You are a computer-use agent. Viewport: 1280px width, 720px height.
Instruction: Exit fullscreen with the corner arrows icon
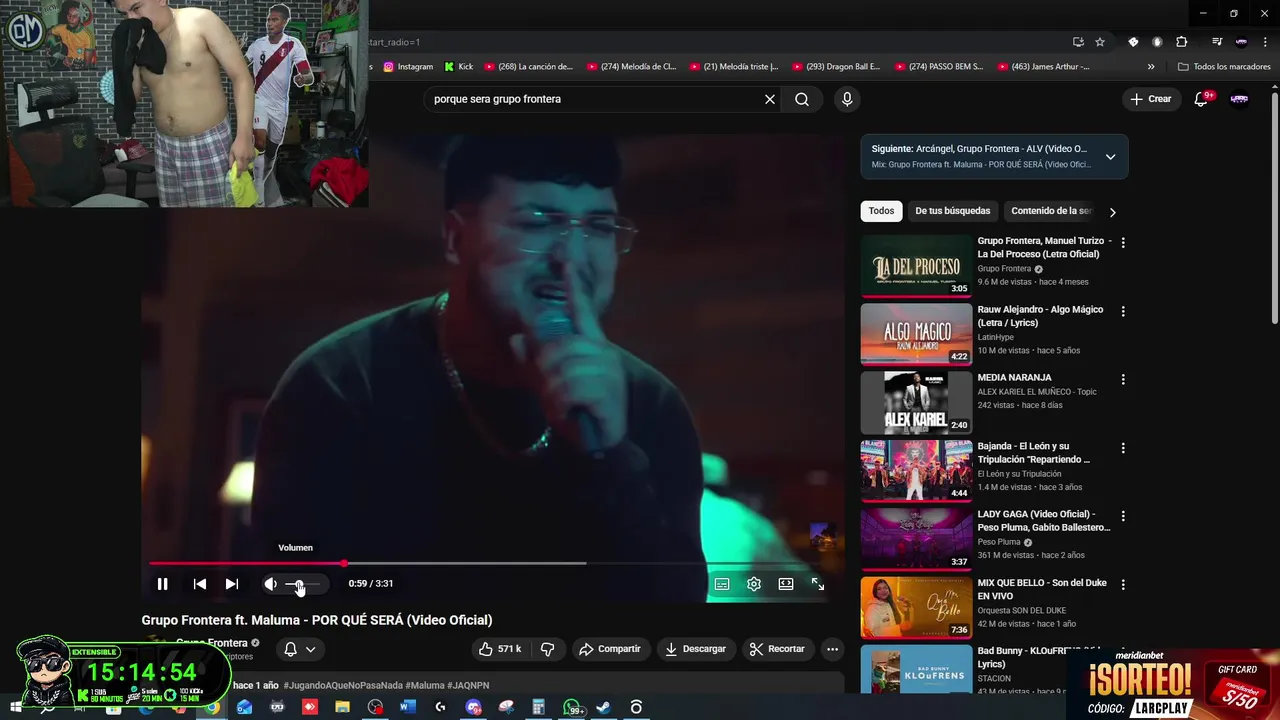818,584
